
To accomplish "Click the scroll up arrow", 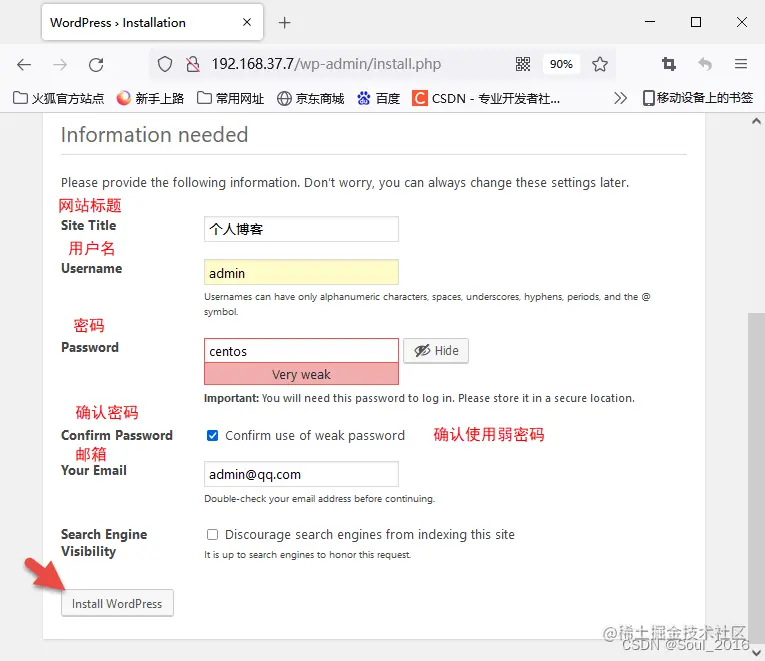I will (756, 120).
